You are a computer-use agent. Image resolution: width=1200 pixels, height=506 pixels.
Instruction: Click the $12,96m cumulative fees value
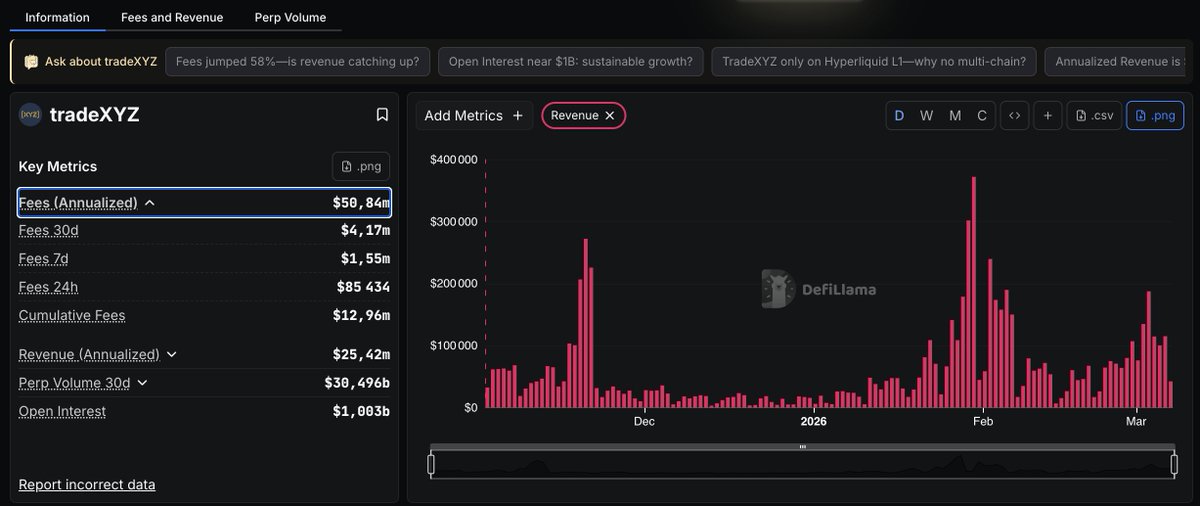pyautogui.click(x=361, y=315)
